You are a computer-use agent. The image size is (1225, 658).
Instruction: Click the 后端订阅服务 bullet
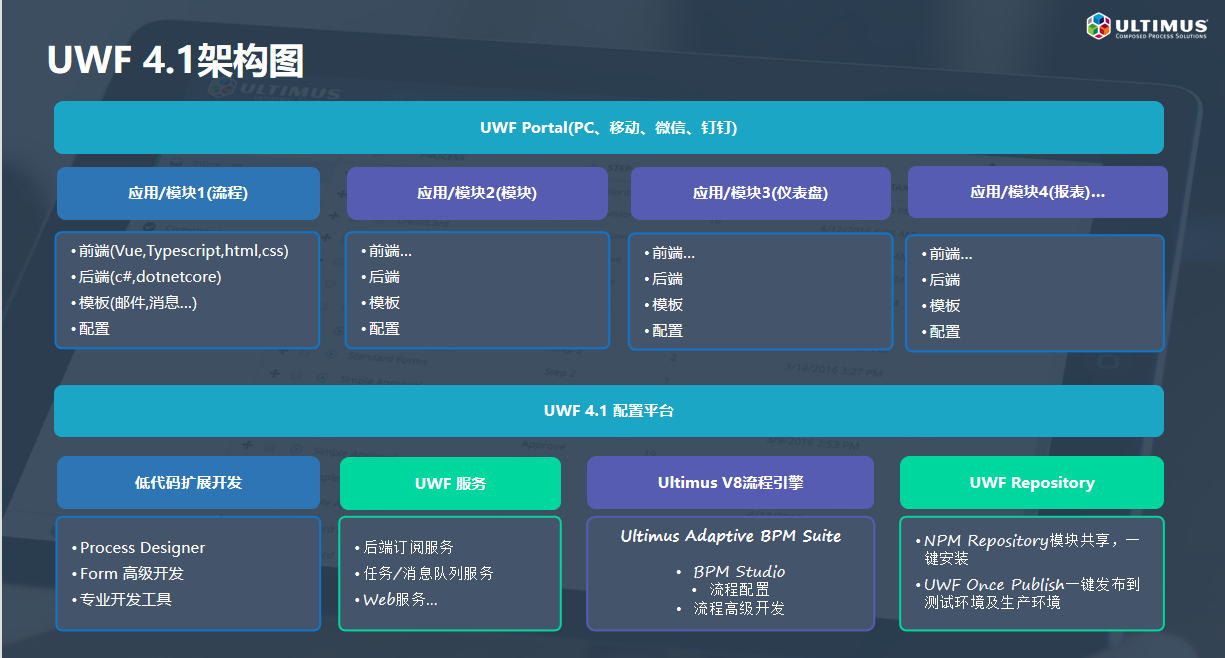pos(404,548)
